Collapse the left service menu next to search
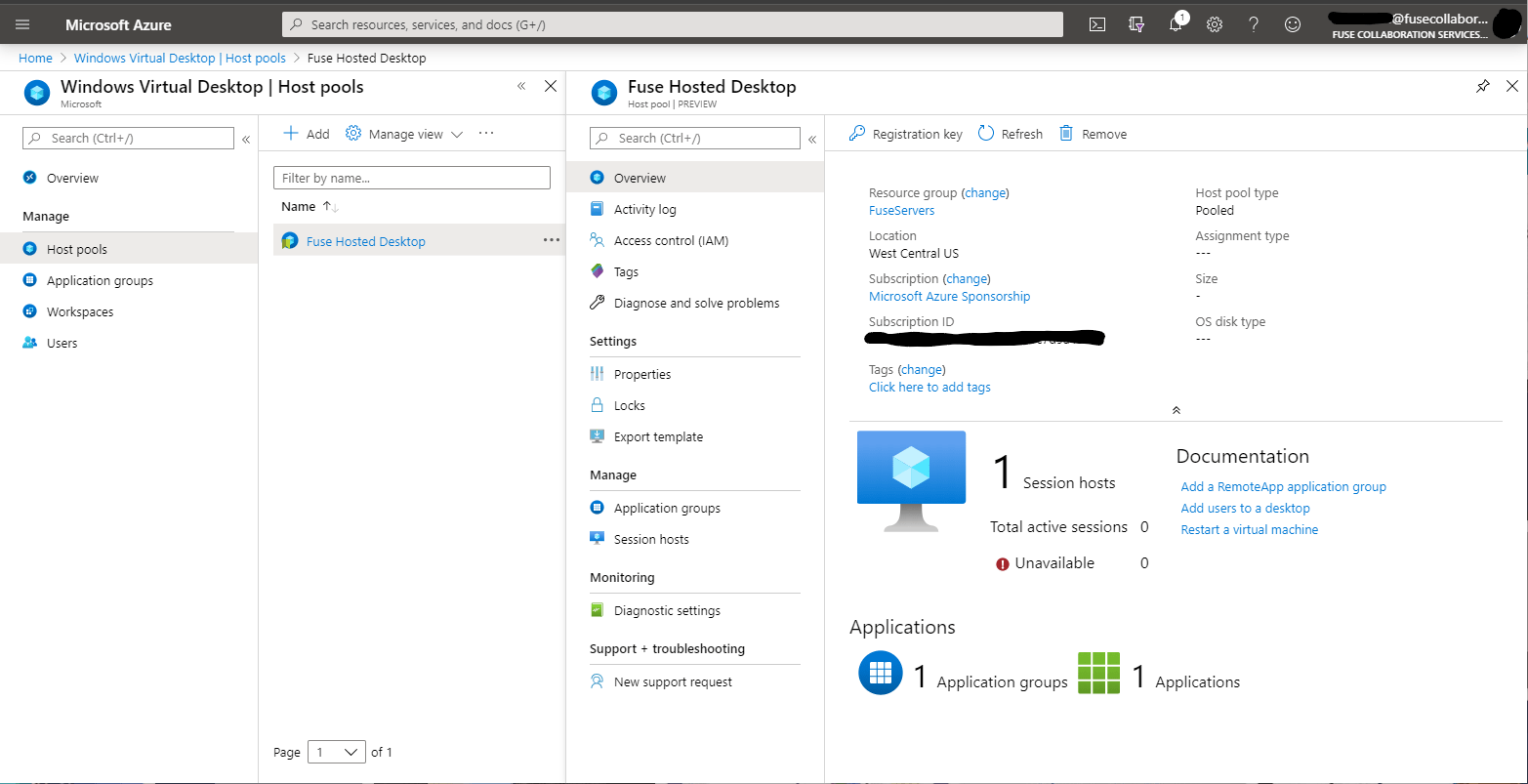1528x784 pixels. pyautogui.click(x=246, y=140)
